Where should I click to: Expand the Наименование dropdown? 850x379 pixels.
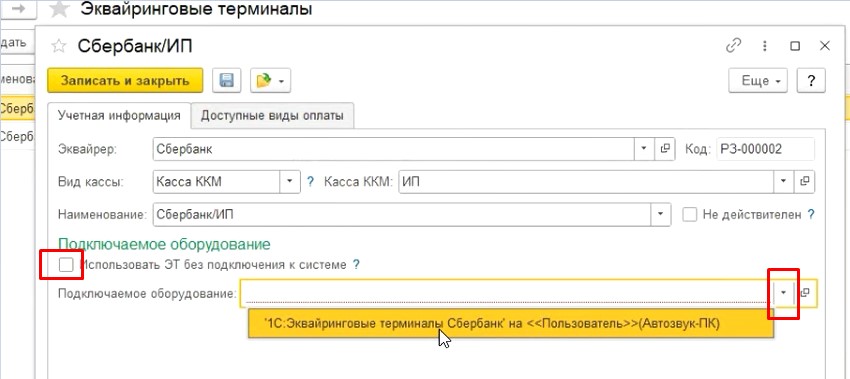[661, 214]
